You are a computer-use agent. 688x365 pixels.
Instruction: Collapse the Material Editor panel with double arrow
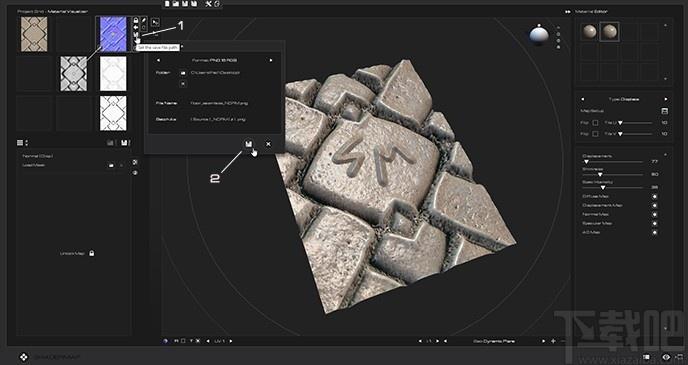pos(568,12)
